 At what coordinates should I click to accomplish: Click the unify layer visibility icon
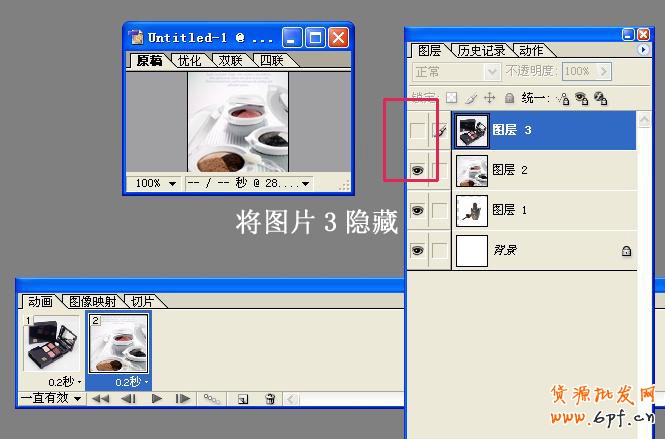pos(581,98)
